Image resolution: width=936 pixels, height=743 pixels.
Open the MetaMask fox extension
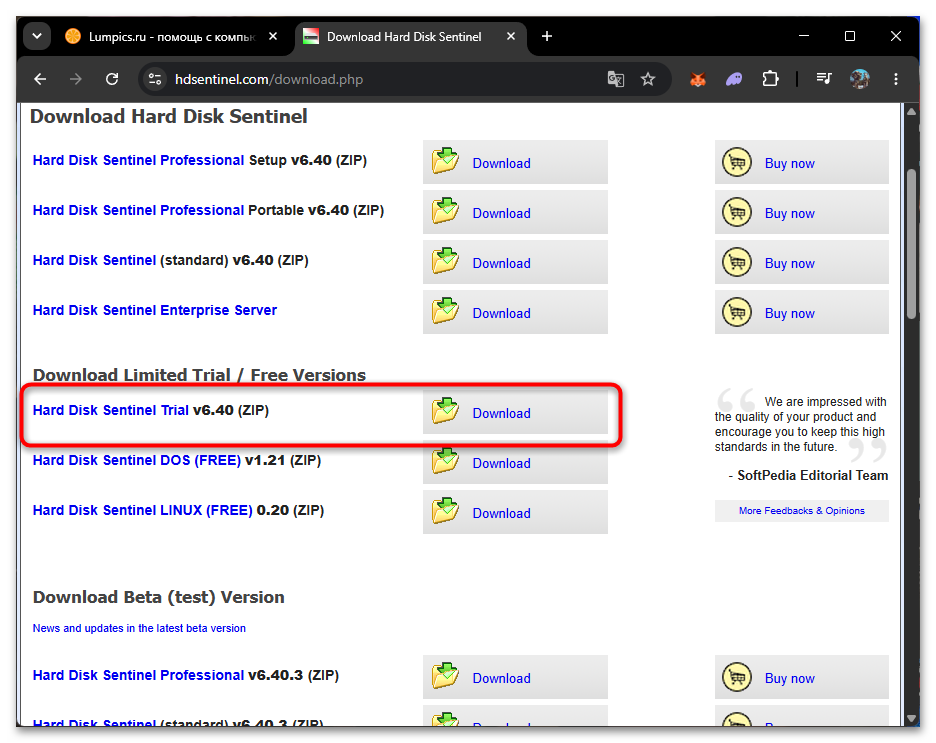coord(697,79)
